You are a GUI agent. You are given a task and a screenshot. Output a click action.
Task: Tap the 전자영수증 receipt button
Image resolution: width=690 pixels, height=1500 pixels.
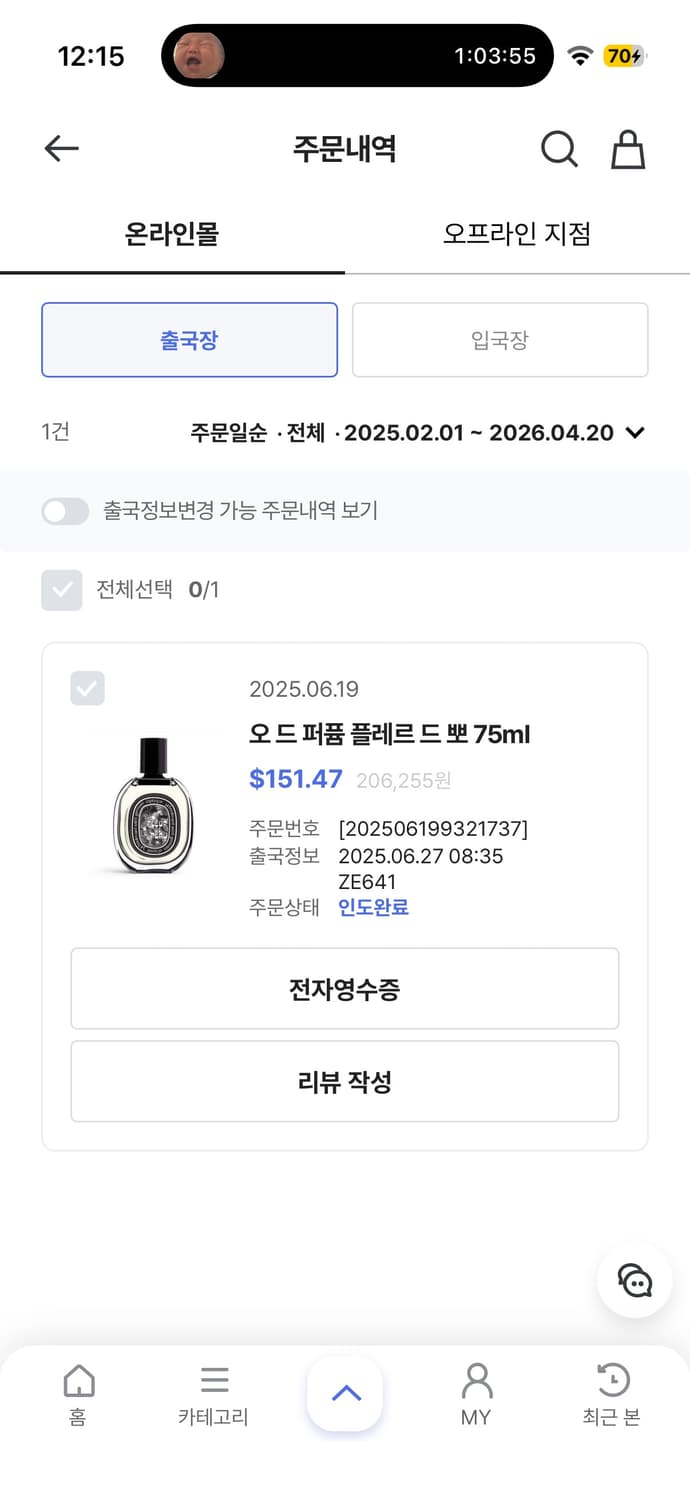(x=345, y=988)
